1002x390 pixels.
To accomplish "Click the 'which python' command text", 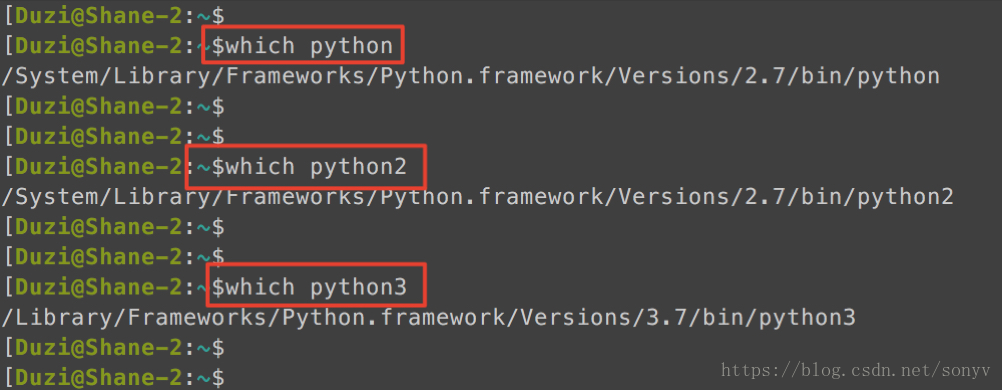I will (309, 45).
